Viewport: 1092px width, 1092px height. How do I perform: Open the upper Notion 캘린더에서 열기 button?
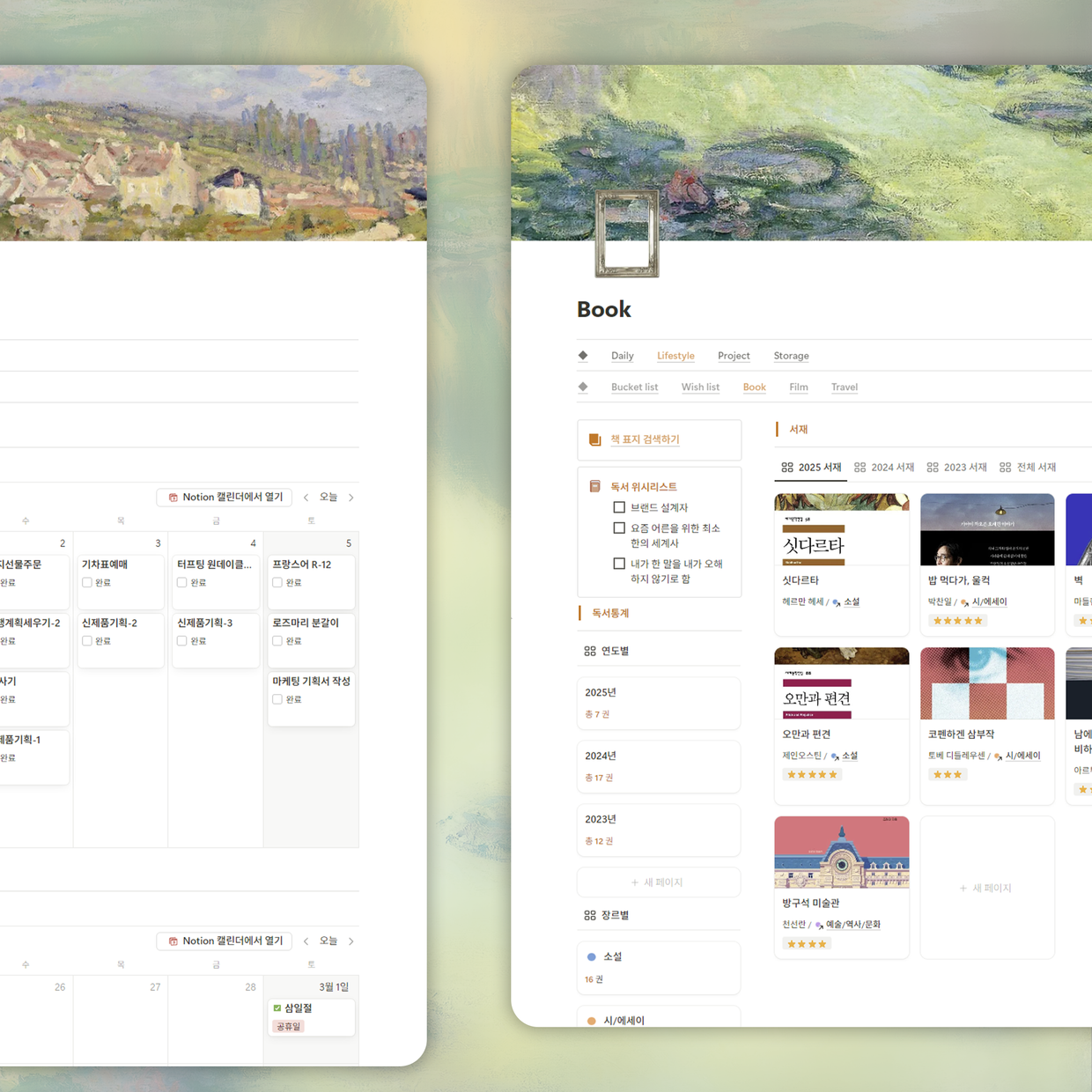225,498
